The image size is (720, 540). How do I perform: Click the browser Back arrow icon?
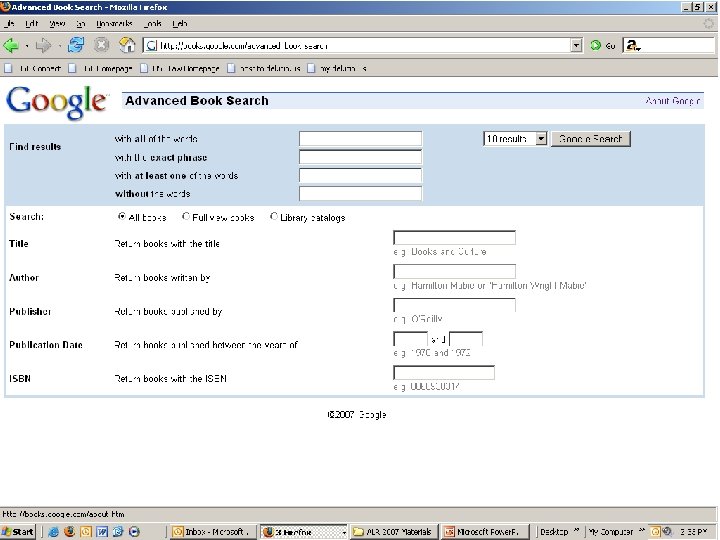(11, 45)
